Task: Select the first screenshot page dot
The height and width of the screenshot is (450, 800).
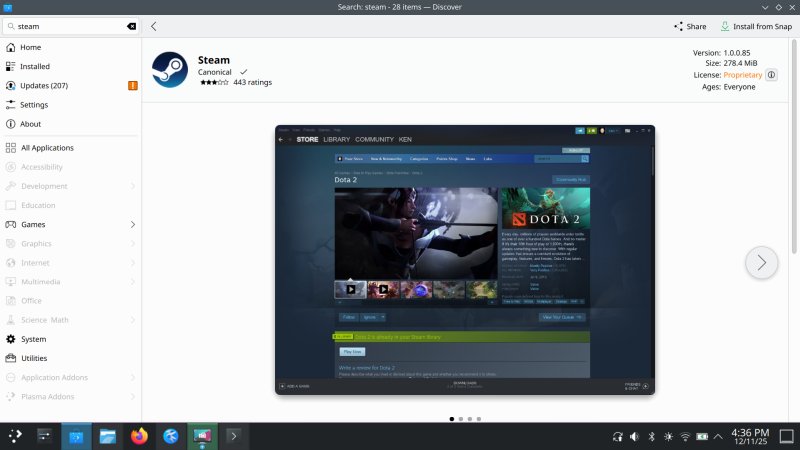Action: pos(452,419)
